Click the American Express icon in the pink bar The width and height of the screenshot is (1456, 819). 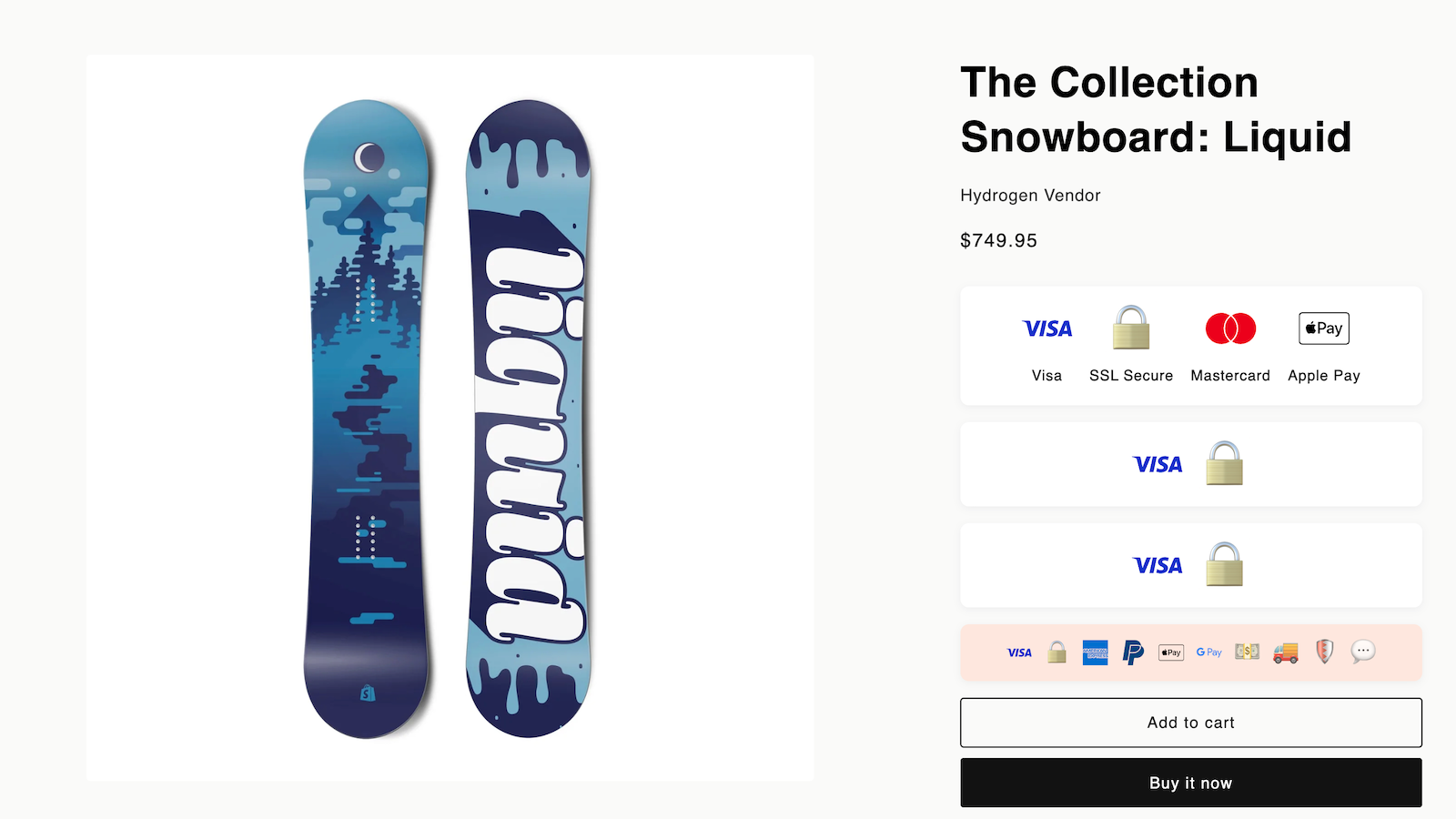[x=1096, y=652]
